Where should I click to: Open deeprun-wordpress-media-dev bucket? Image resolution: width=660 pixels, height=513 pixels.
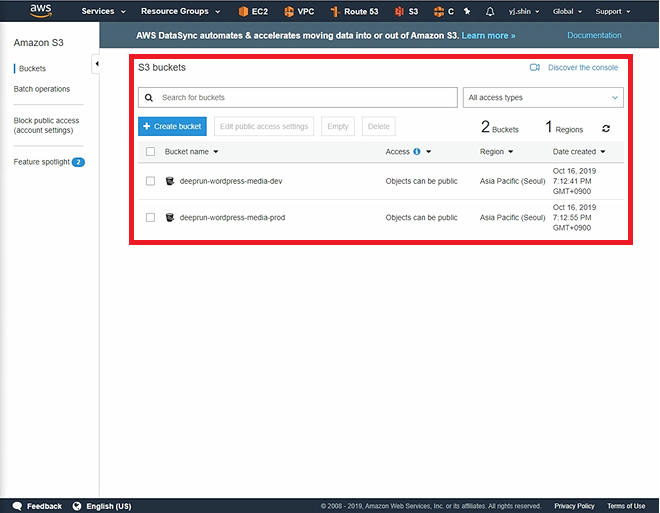tap(231, 181)
